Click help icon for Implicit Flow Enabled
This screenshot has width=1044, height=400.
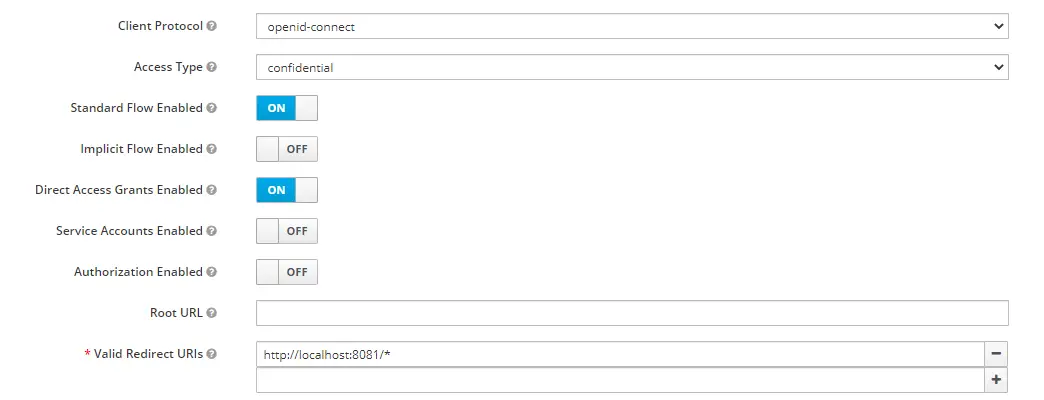click(212, 149)
